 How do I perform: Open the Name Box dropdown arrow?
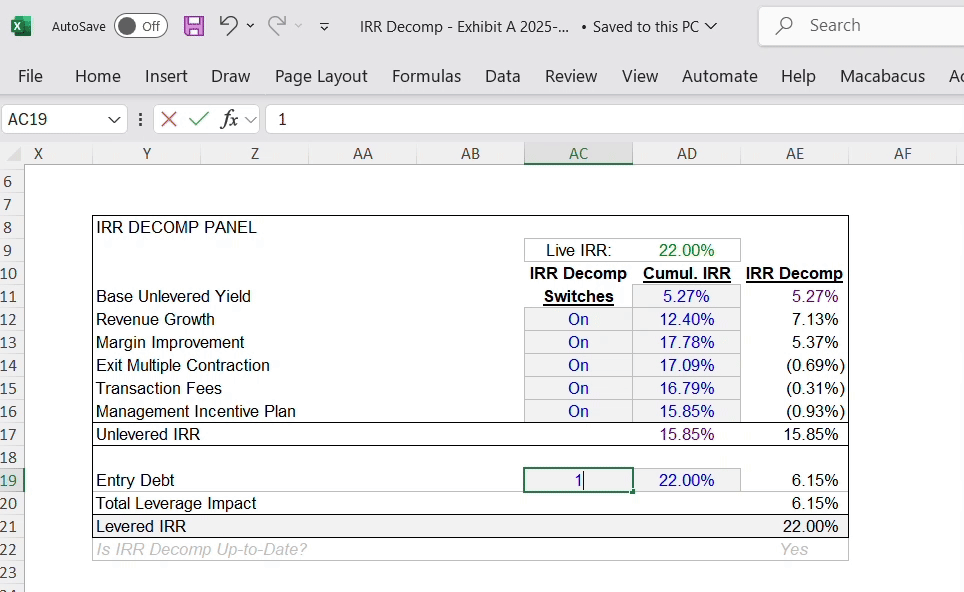pyautogui.click(x=114, y=119)
